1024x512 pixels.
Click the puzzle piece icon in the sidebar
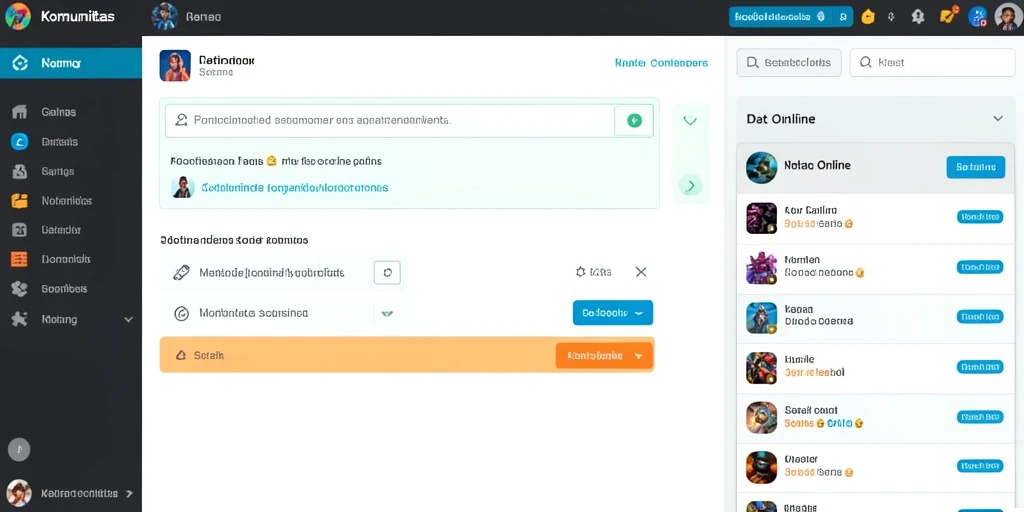click(x=20, y=319)
